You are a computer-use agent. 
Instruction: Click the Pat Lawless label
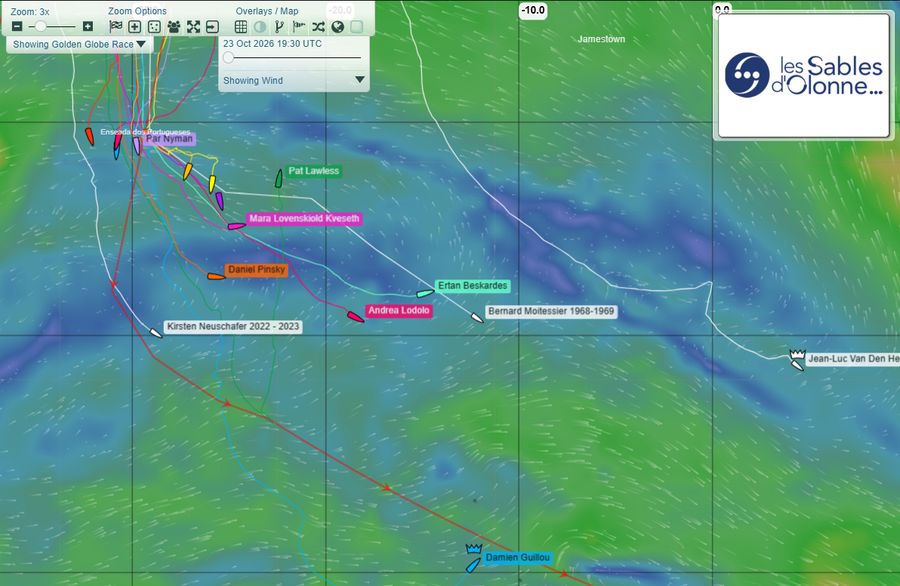pos(313,171)
